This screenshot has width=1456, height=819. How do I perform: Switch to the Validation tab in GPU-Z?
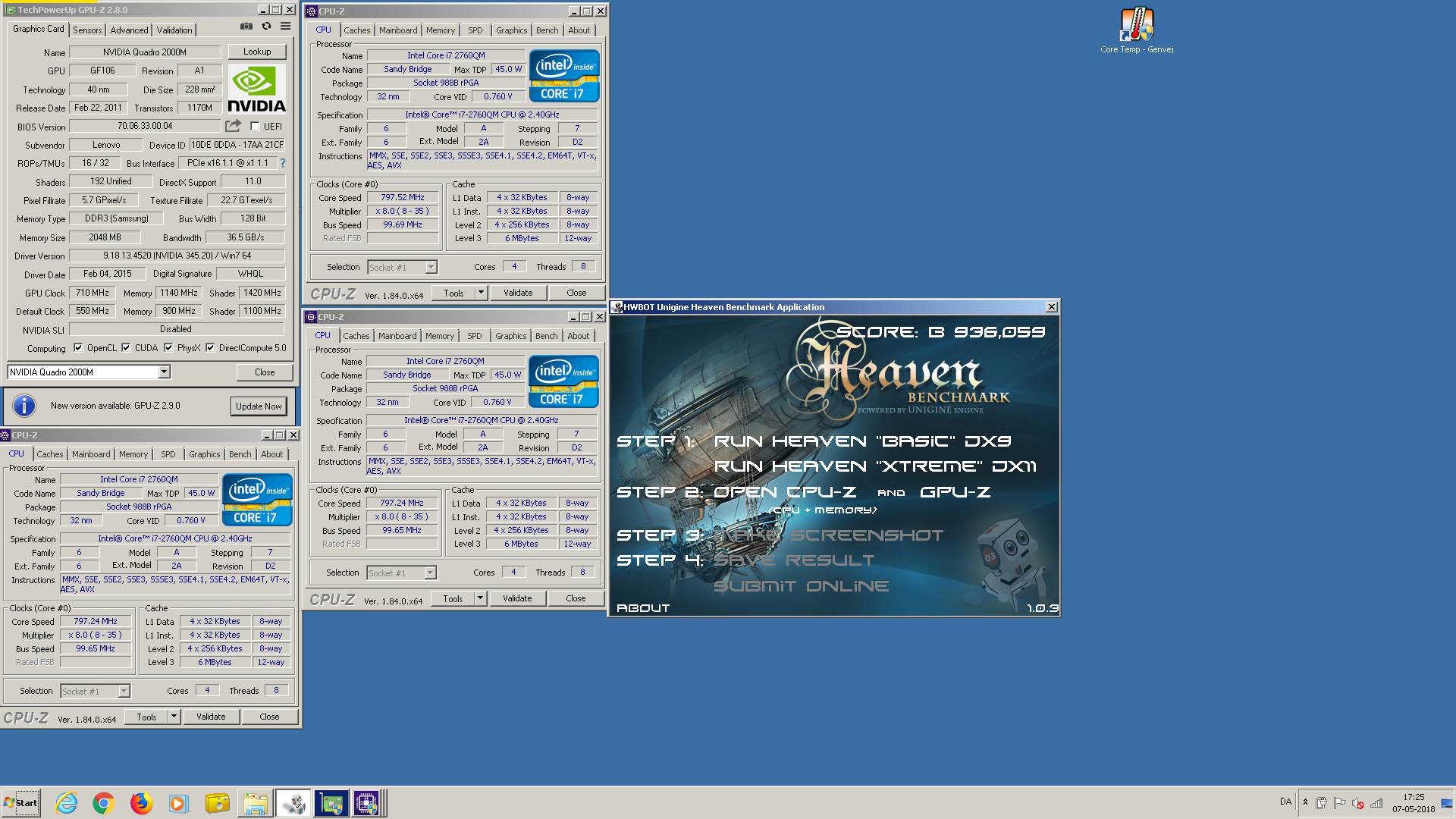pos(174,30)
